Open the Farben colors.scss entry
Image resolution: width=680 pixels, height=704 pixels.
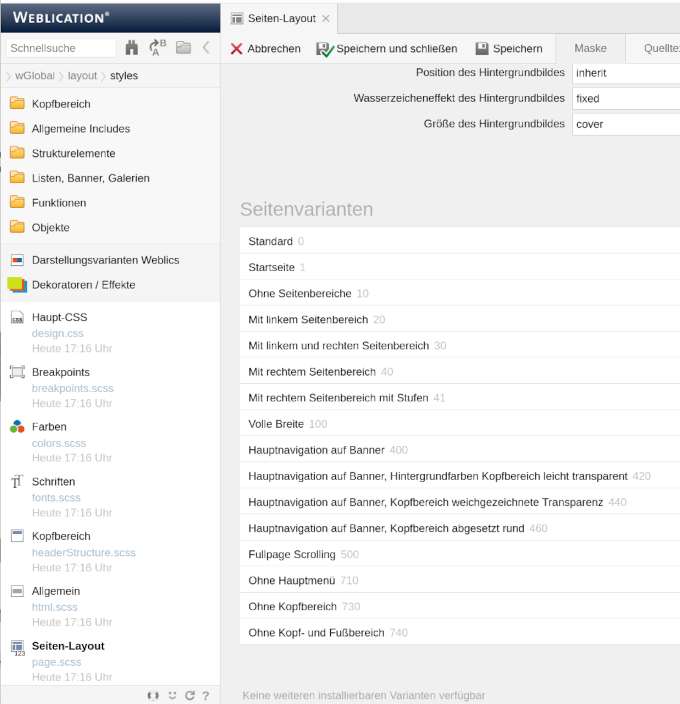[59, 443]
